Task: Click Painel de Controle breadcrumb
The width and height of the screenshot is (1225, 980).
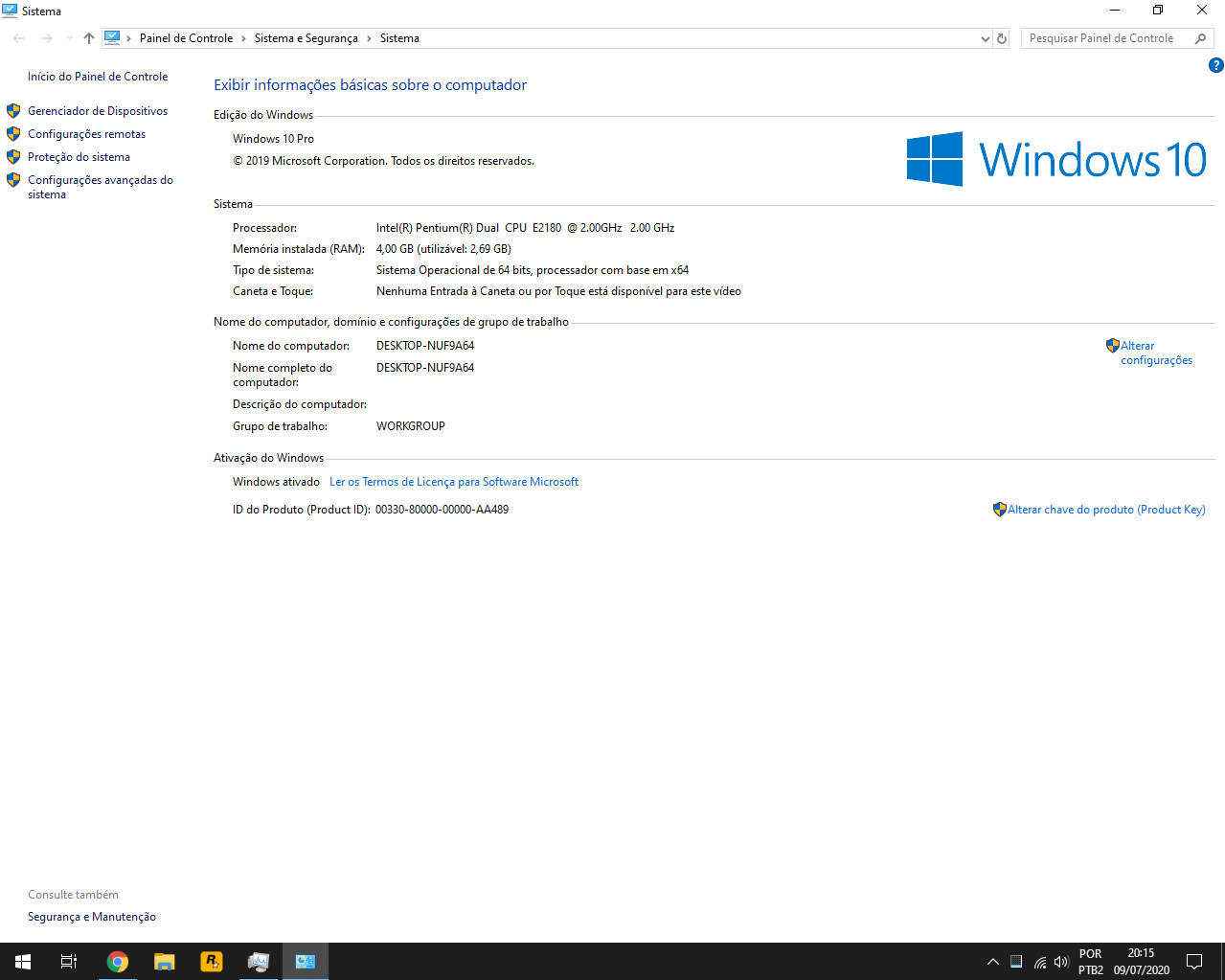Action: 186,38
